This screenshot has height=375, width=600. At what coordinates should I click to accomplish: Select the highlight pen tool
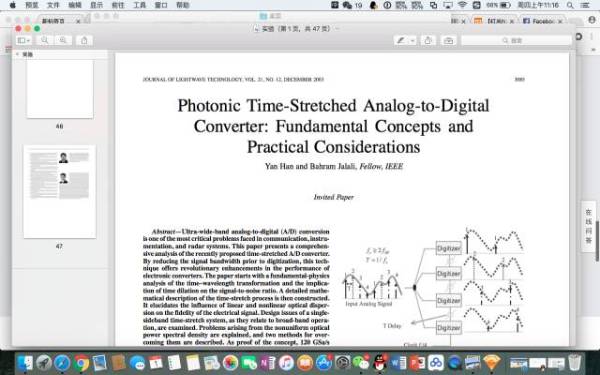(401, 40)
